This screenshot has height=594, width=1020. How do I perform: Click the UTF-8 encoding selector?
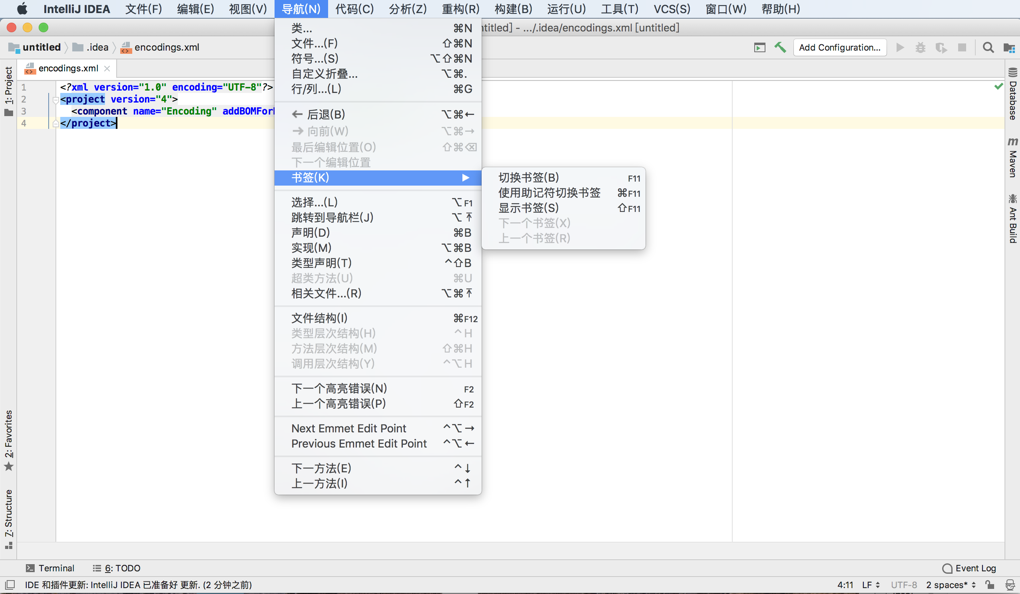point(904,585)
